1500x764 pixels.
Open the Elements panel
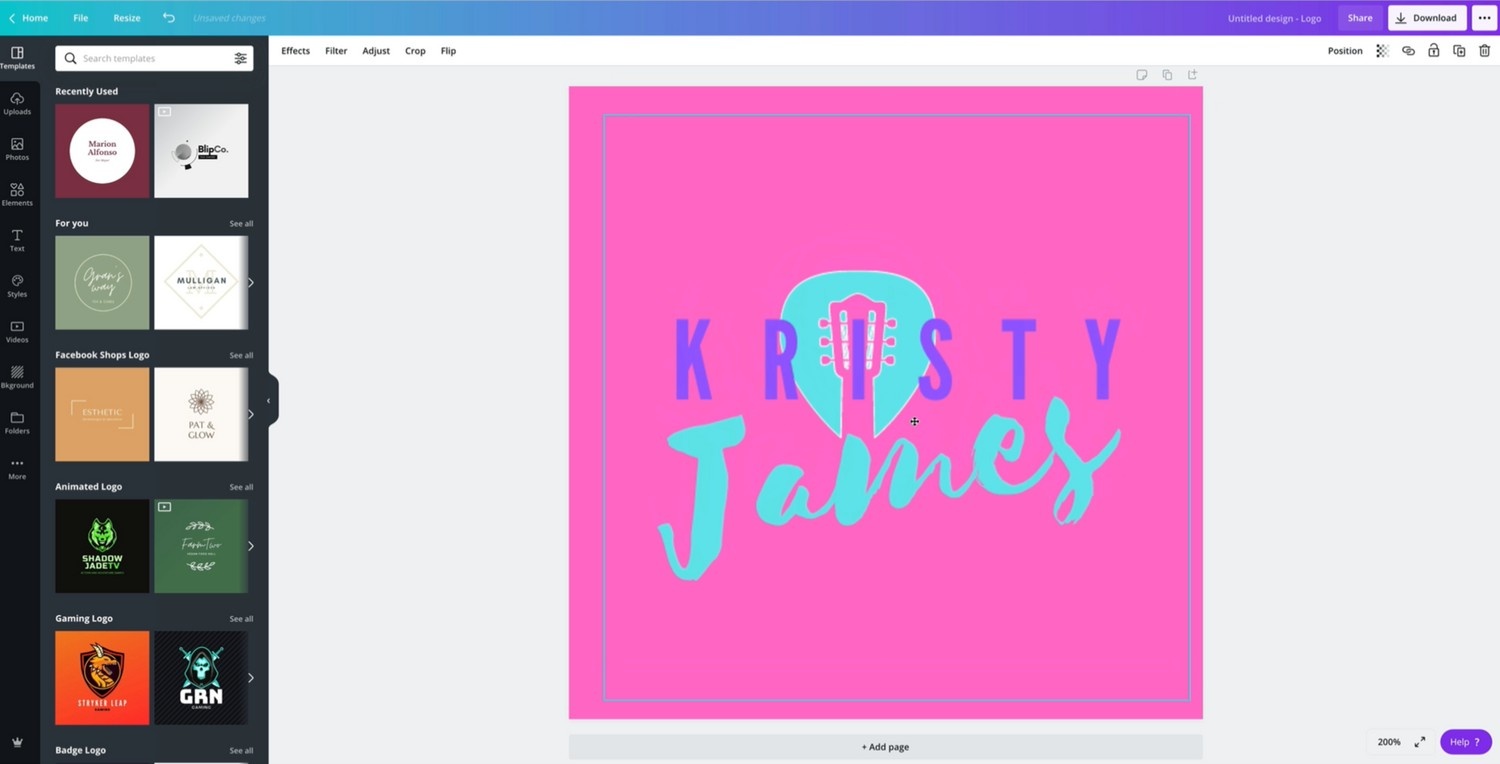point(17,195)
